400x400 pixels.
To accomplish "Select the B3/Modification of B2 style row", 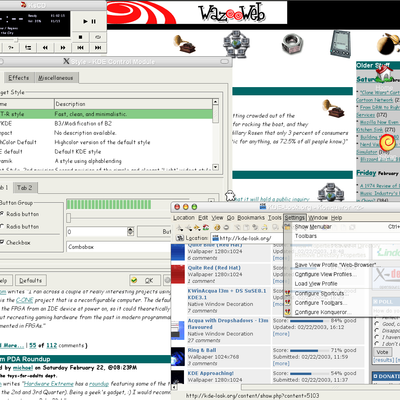I will (x=106, y=123).
